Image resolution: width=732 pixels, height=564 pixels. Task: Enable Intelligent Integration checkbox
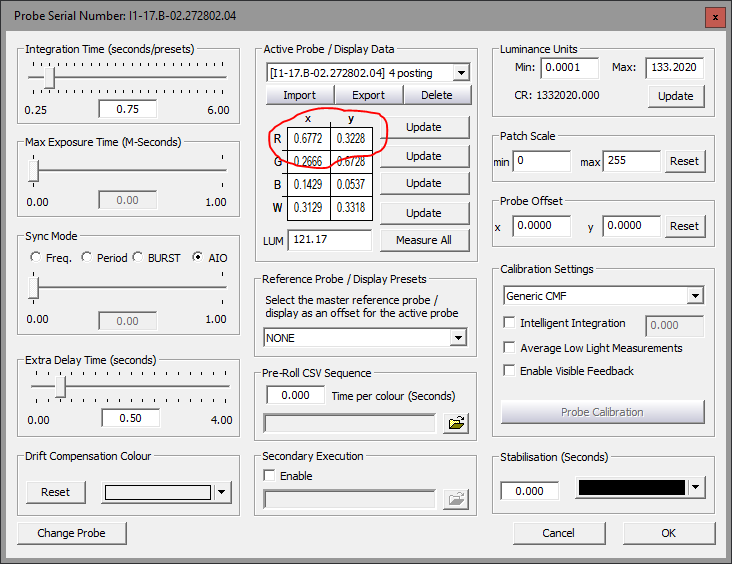coord(509,323)
